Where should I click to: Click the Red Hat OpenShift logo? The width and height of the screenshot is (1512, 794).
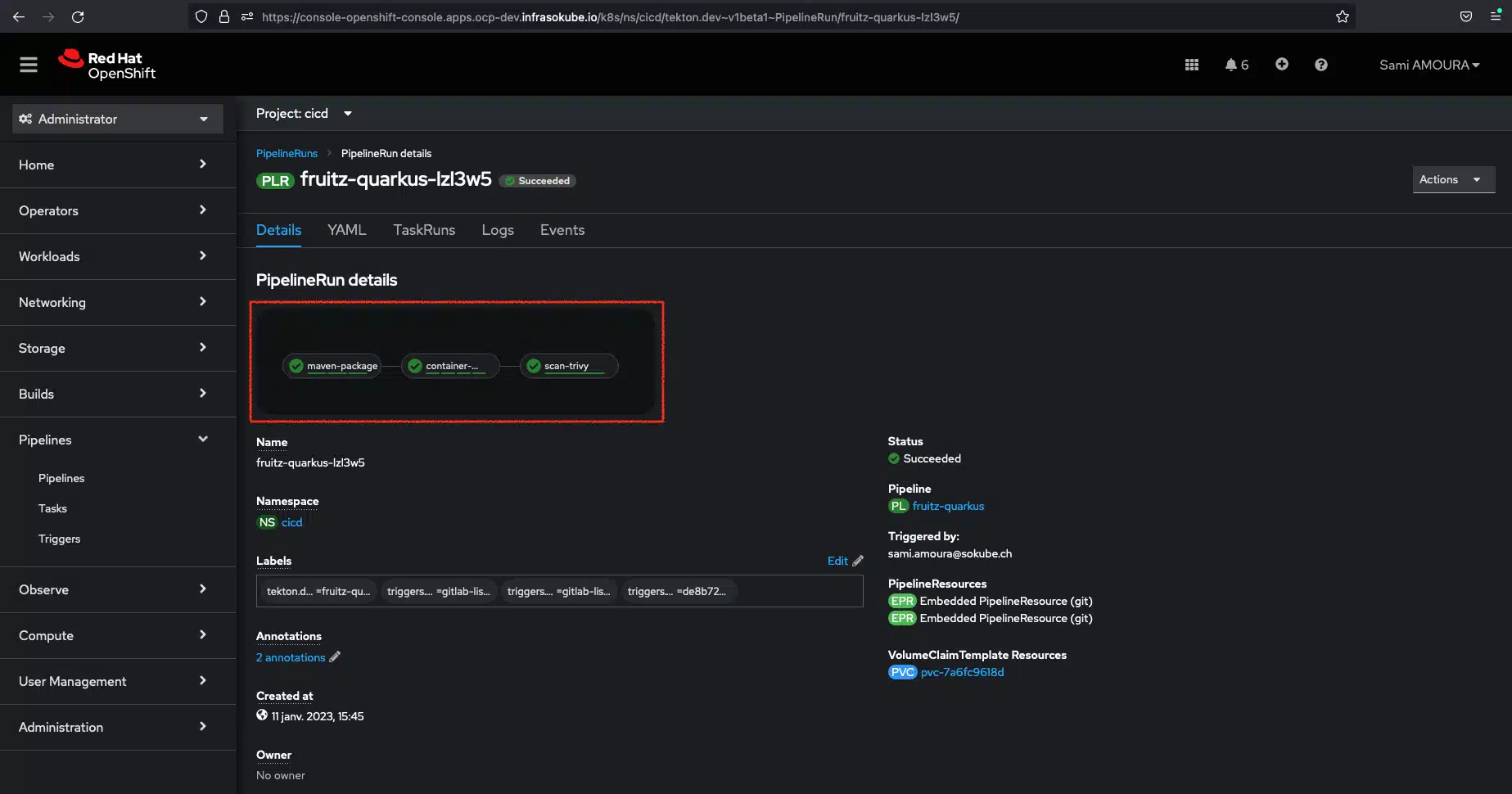(107, 65)
